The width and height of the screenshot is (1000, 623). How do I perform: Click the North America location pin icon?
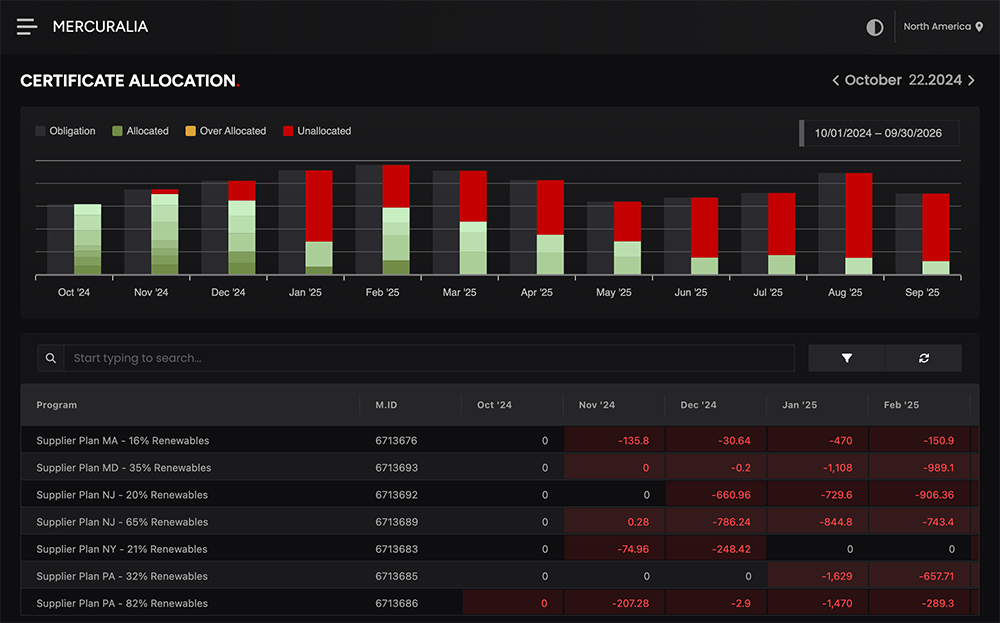[980, 27]
